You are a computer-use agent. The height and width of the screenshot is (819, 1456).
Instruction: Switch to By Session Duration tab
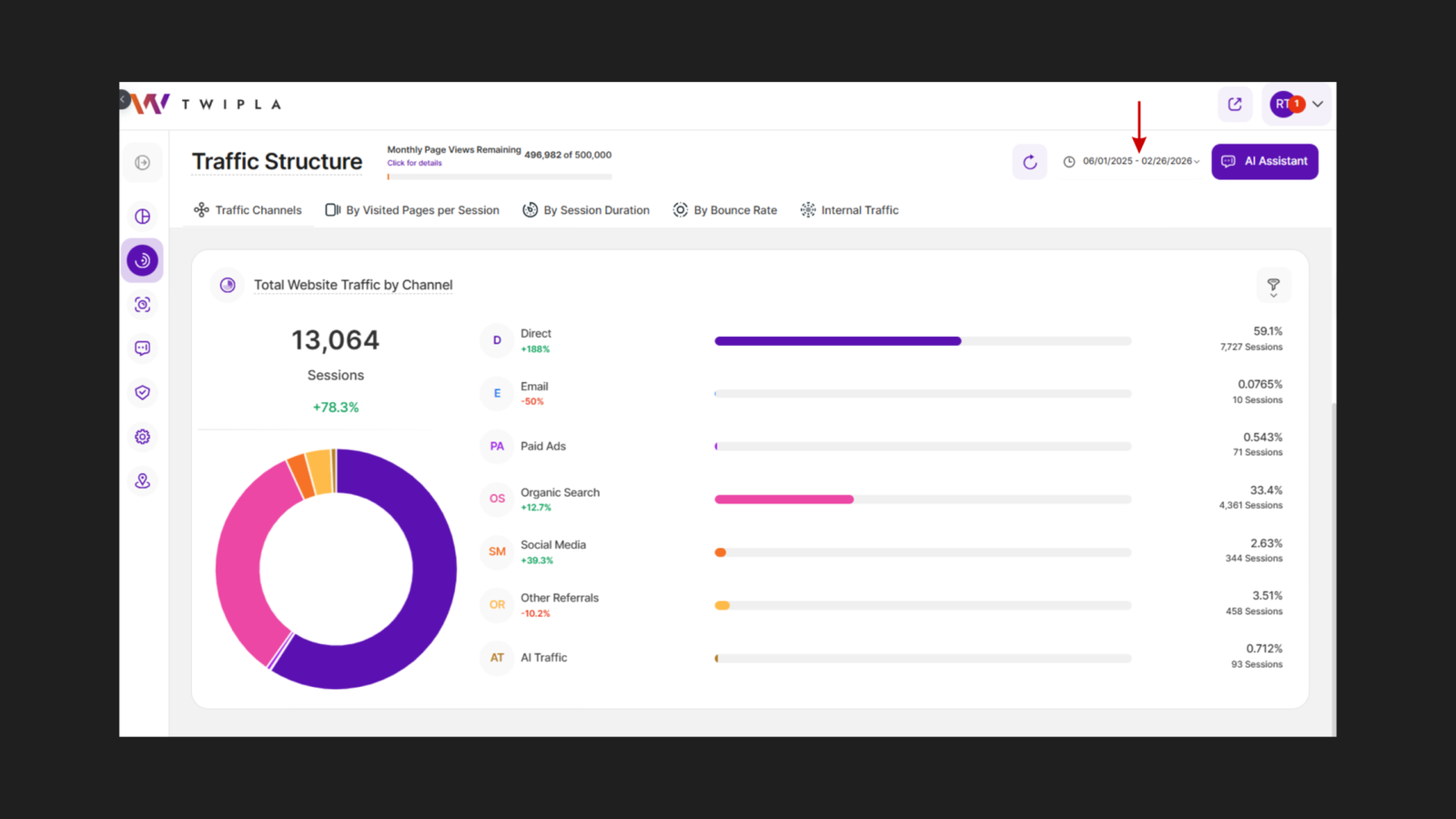(586, 210)
